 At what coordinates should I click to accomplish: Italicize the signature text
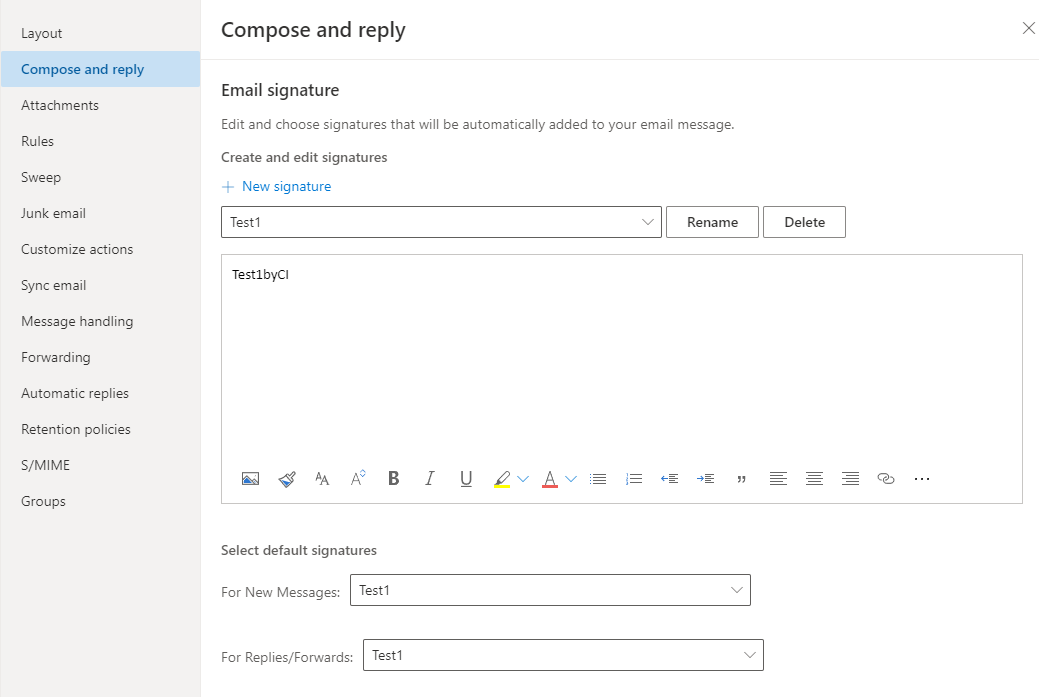[x=429, y=478]
